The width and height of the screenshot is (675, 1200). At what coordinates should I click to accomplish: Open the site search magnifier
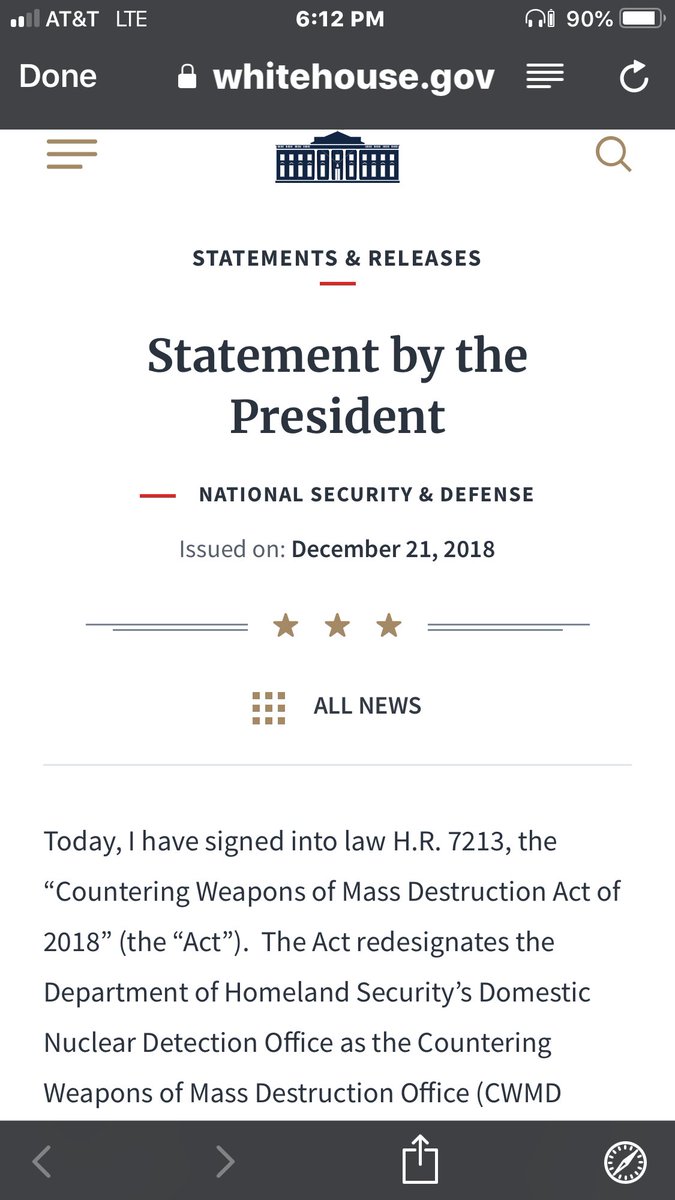point(613,155)
